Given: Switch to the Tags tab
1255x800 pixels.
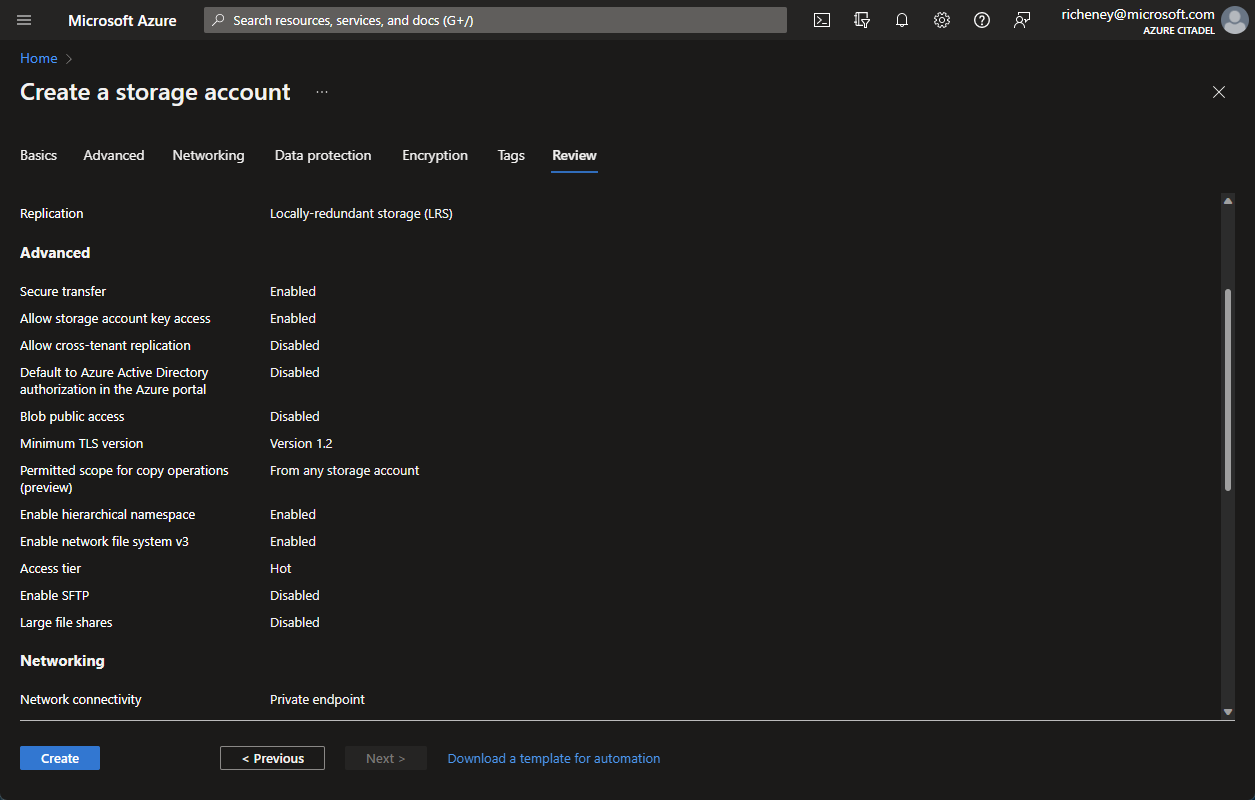Looking at the screenshot, I should click(510, 155).
